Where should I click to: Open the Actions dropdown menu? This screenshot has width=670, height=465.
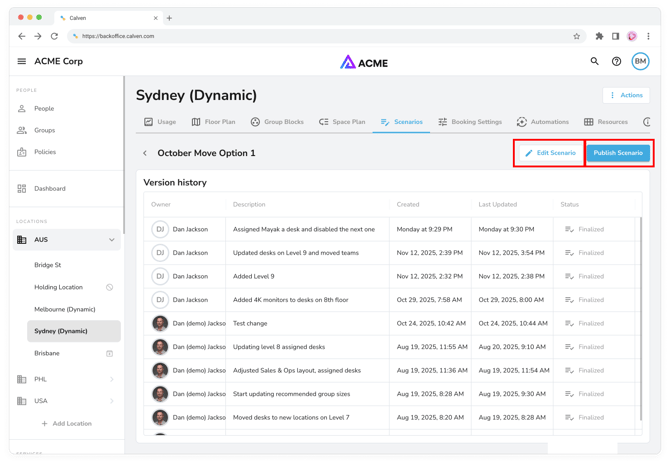tap(626, 95)
